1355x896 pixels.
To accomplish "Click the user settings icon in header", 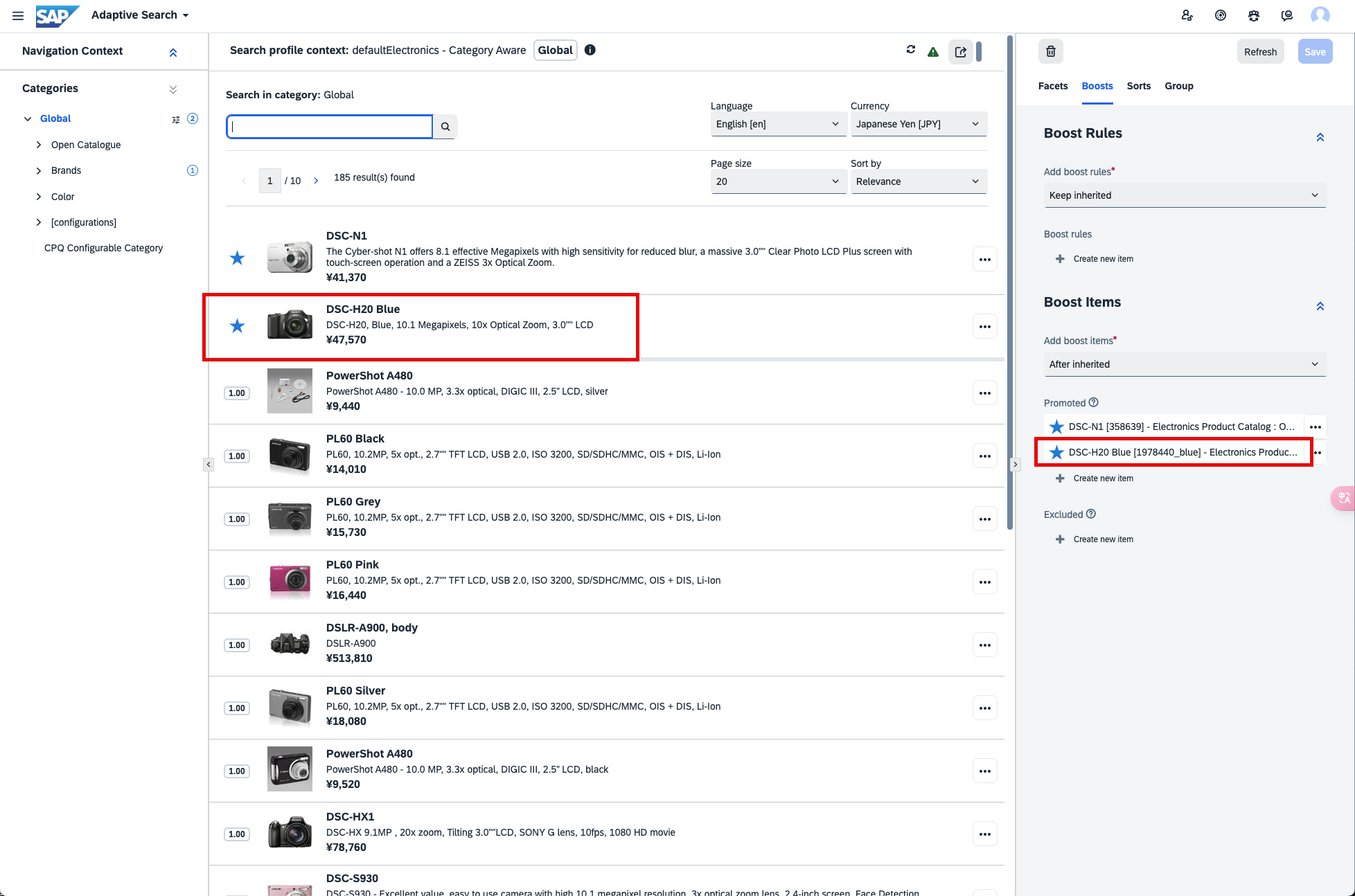I will click(1187, 15).
